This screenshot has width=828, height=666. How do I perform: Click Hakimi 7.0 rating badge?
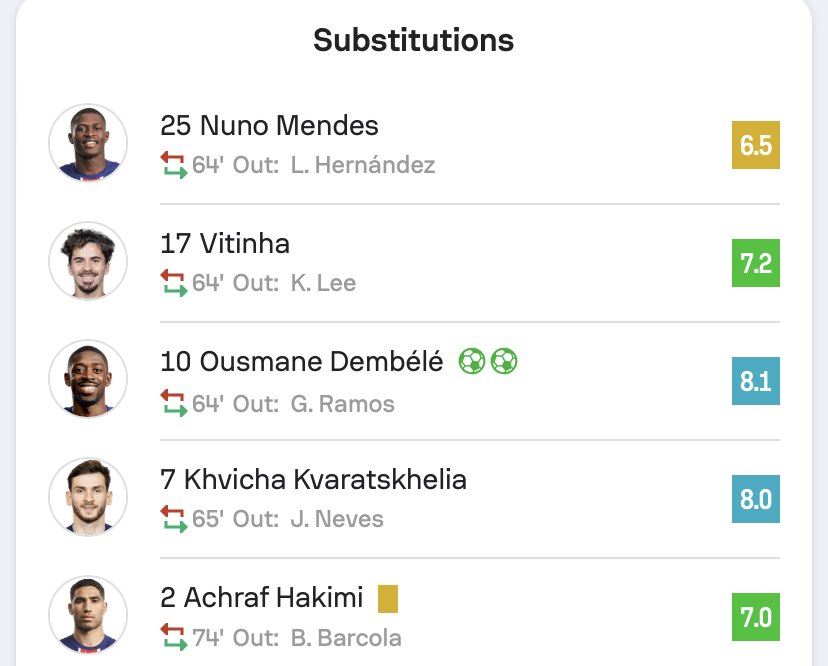tap(755, 617)
